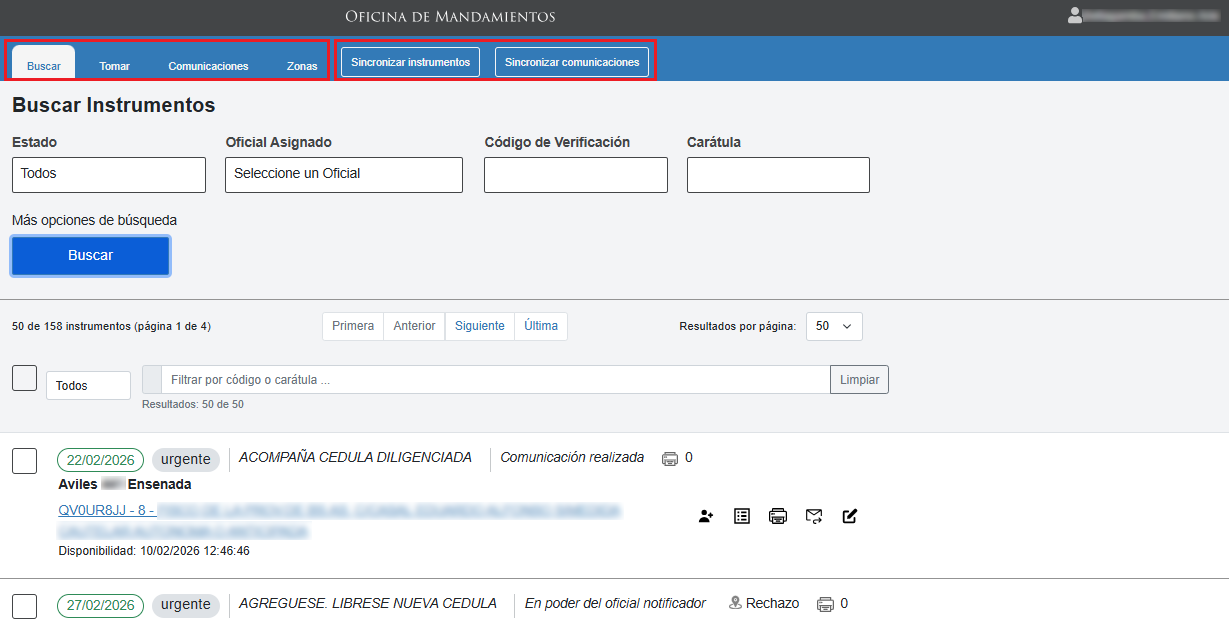1229x622 pixels.
Task: Click the edit pencil icon for Aviles instrument
Action: click(x=850, y=516)
